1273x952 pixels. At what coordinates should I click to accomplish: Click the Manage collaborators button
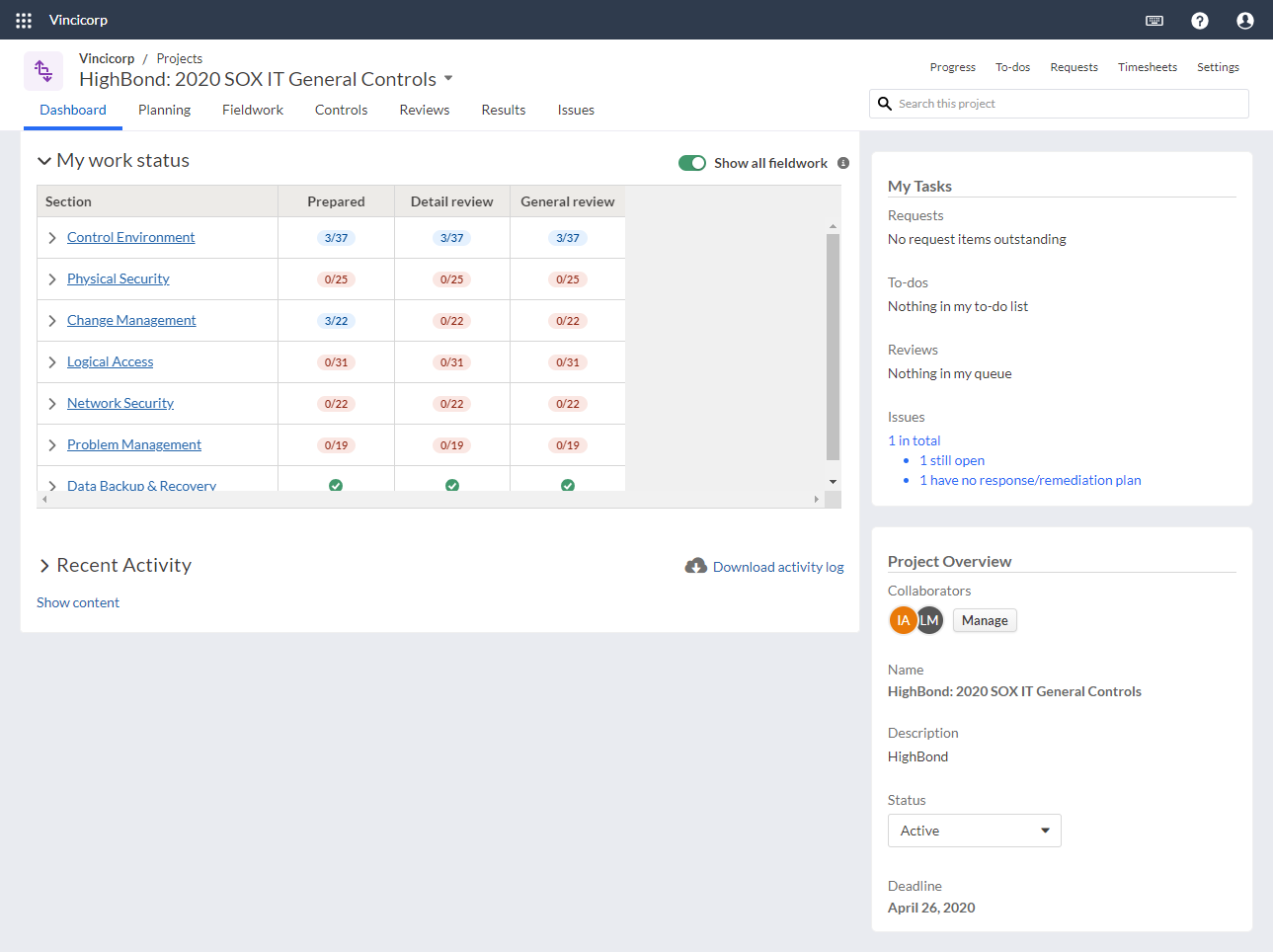click(985, 620)
